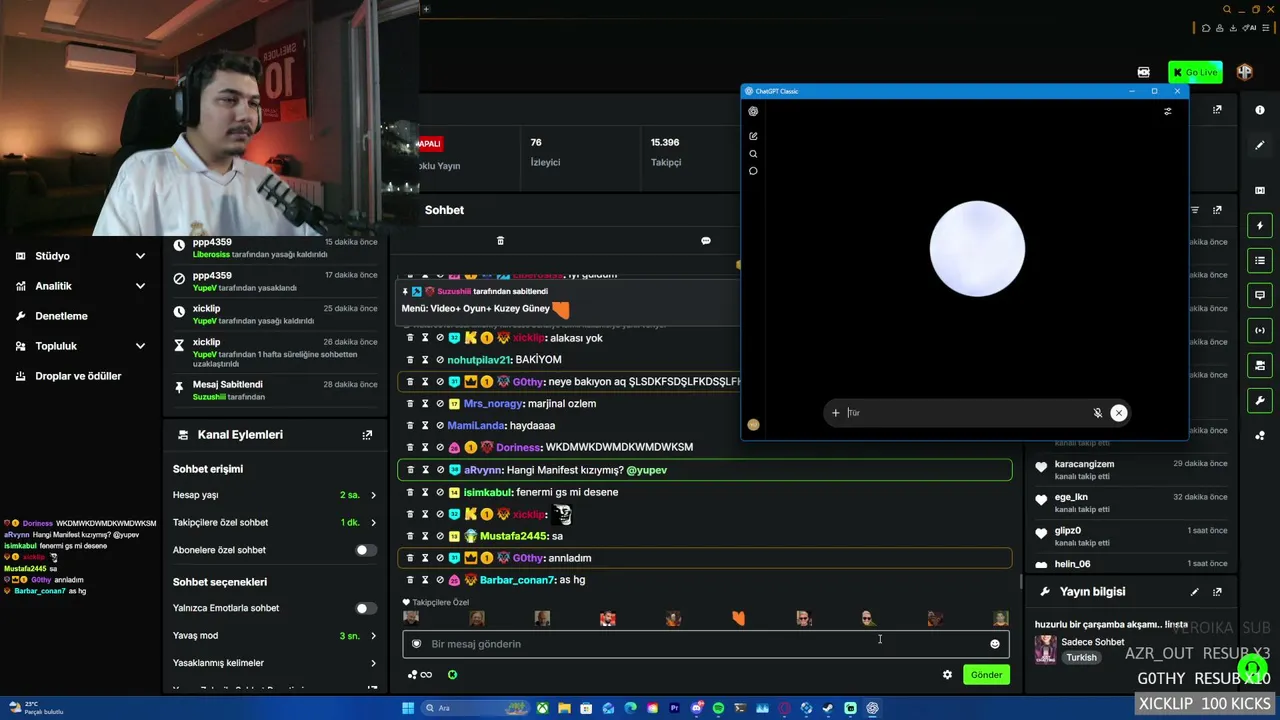The image size is (1280, 720).
Task: Click the Go Live button
Action: click(x=1195, y=72)
